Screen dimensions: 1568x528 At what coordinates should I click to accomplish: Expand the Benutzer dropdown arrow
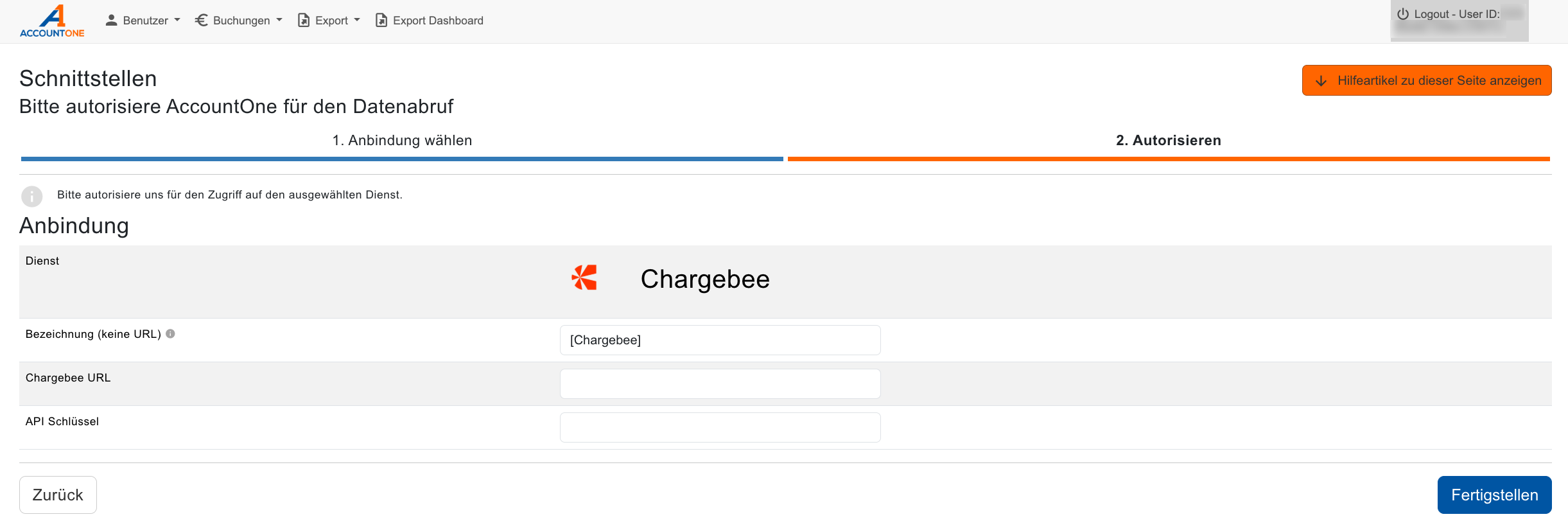[177, 20]
